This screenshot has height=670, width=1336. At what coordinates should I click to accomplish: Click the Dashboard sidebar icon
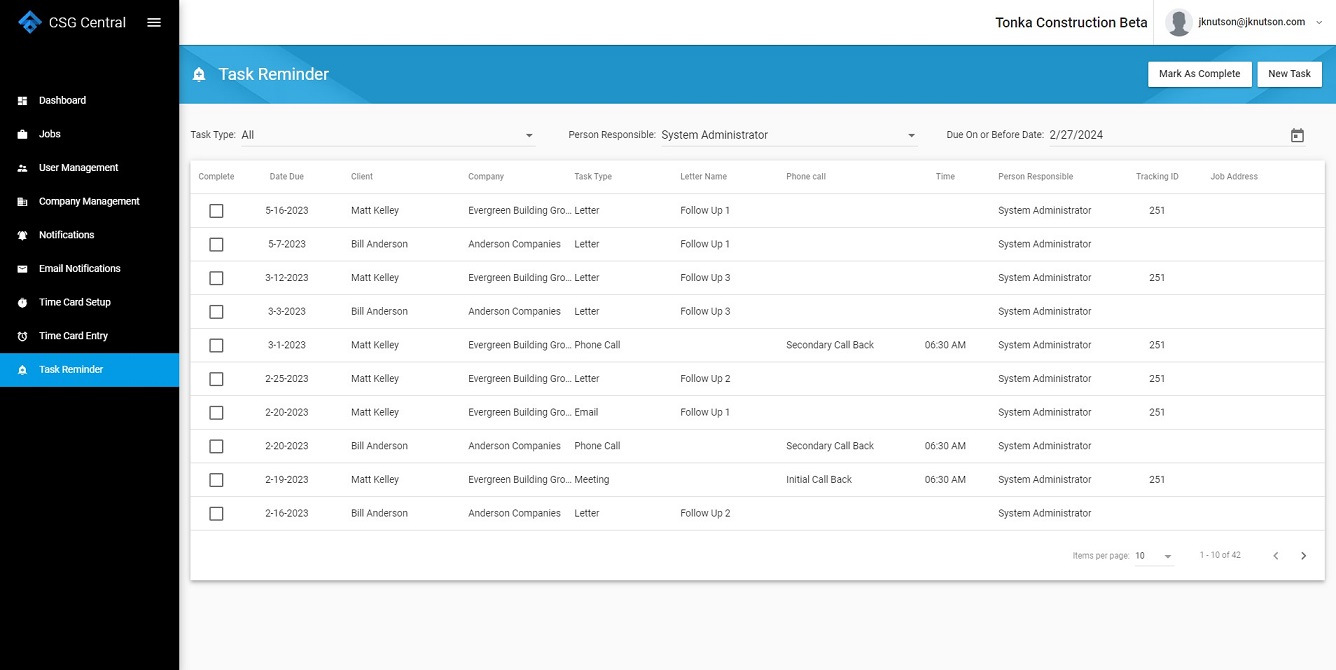click(22, 101)
